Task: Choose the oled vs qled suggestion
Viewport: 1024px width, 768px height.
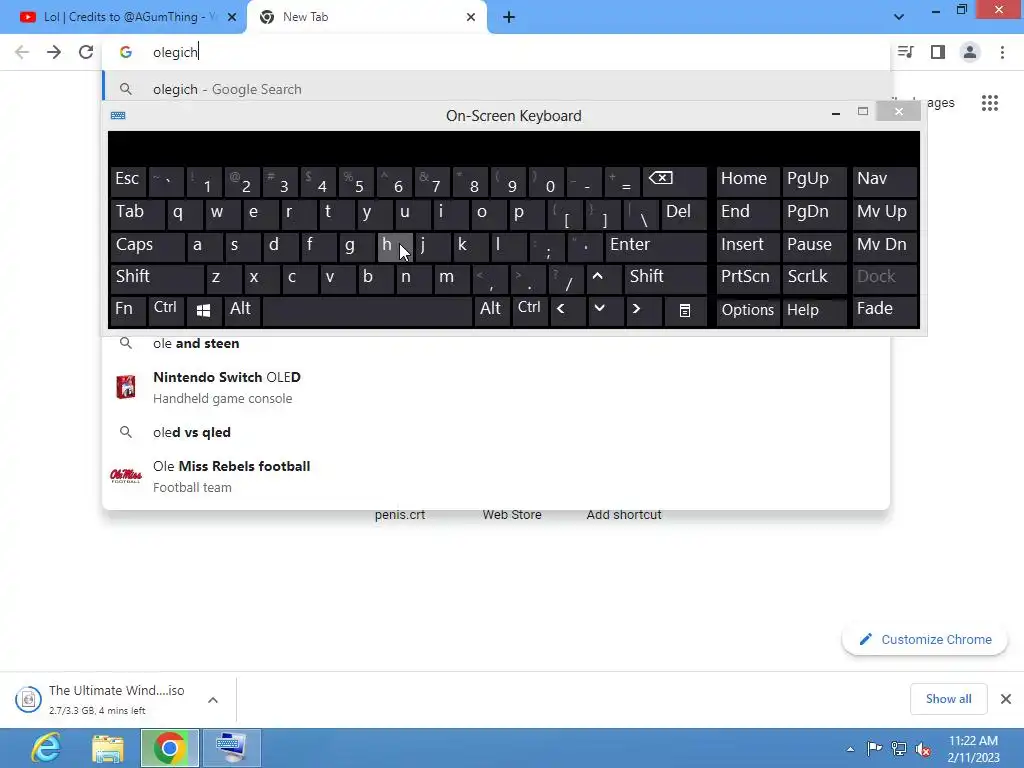Action: tap(496, 432)
